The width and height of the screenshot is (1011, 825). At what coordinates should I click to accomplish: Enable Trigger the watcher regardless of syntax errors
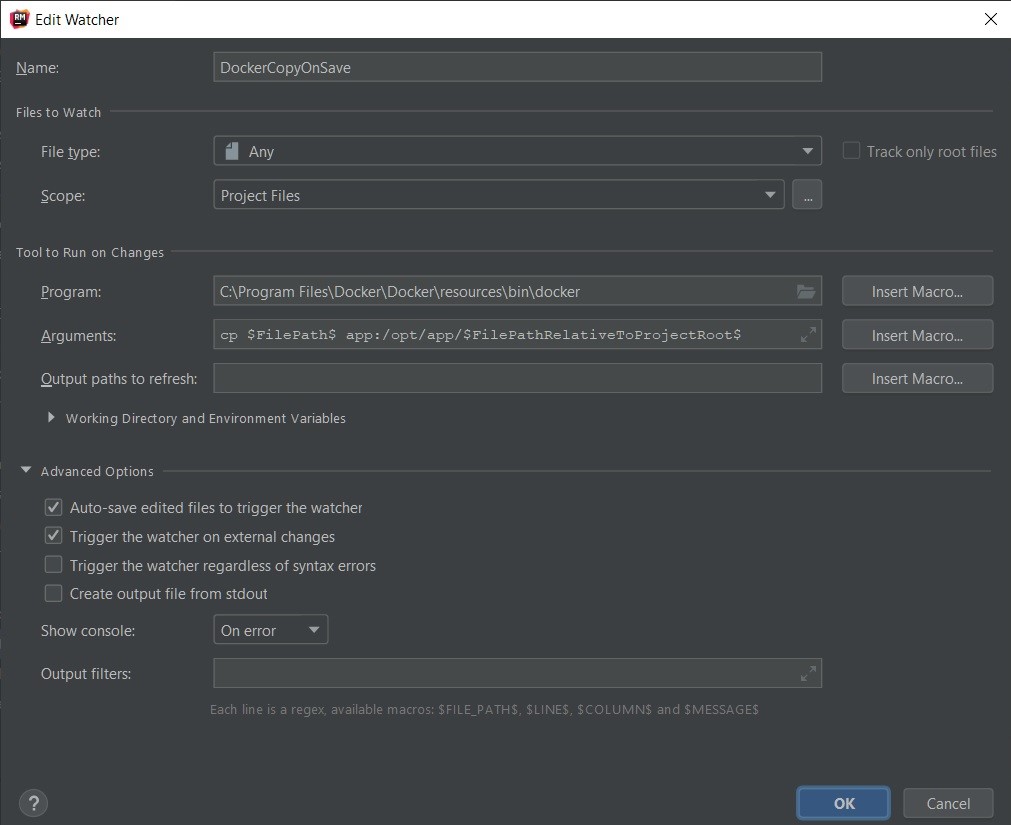click(x=54, y=565)
